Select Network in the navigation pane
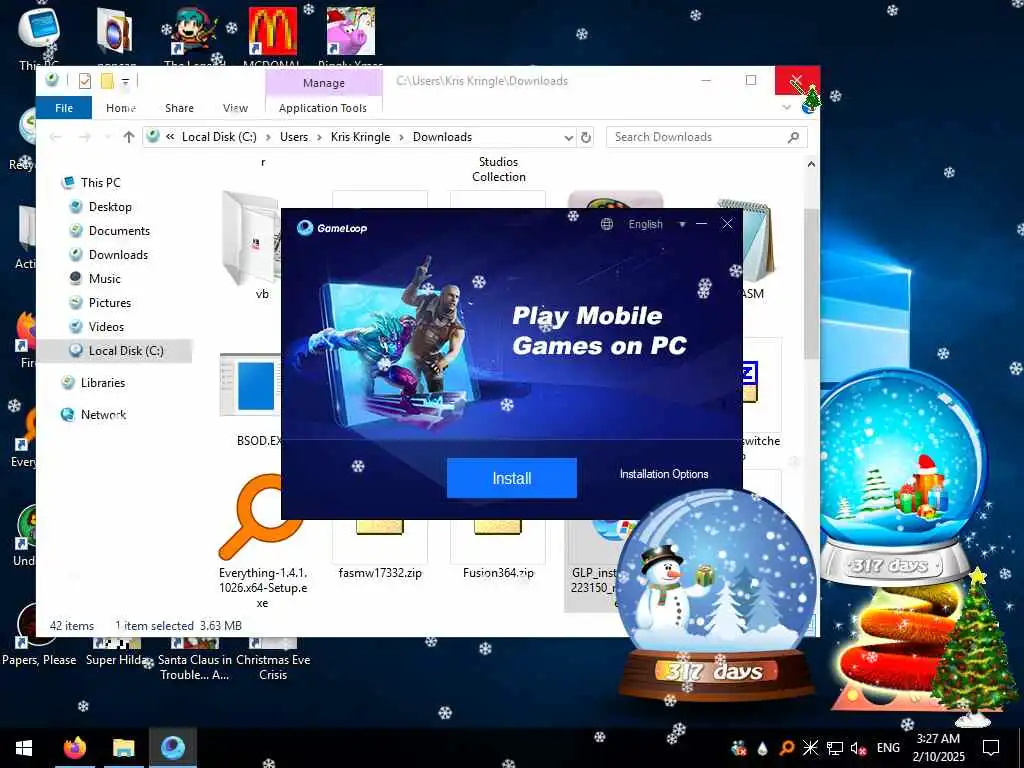This screenshot has height=768, width=1024. [103, 415]
